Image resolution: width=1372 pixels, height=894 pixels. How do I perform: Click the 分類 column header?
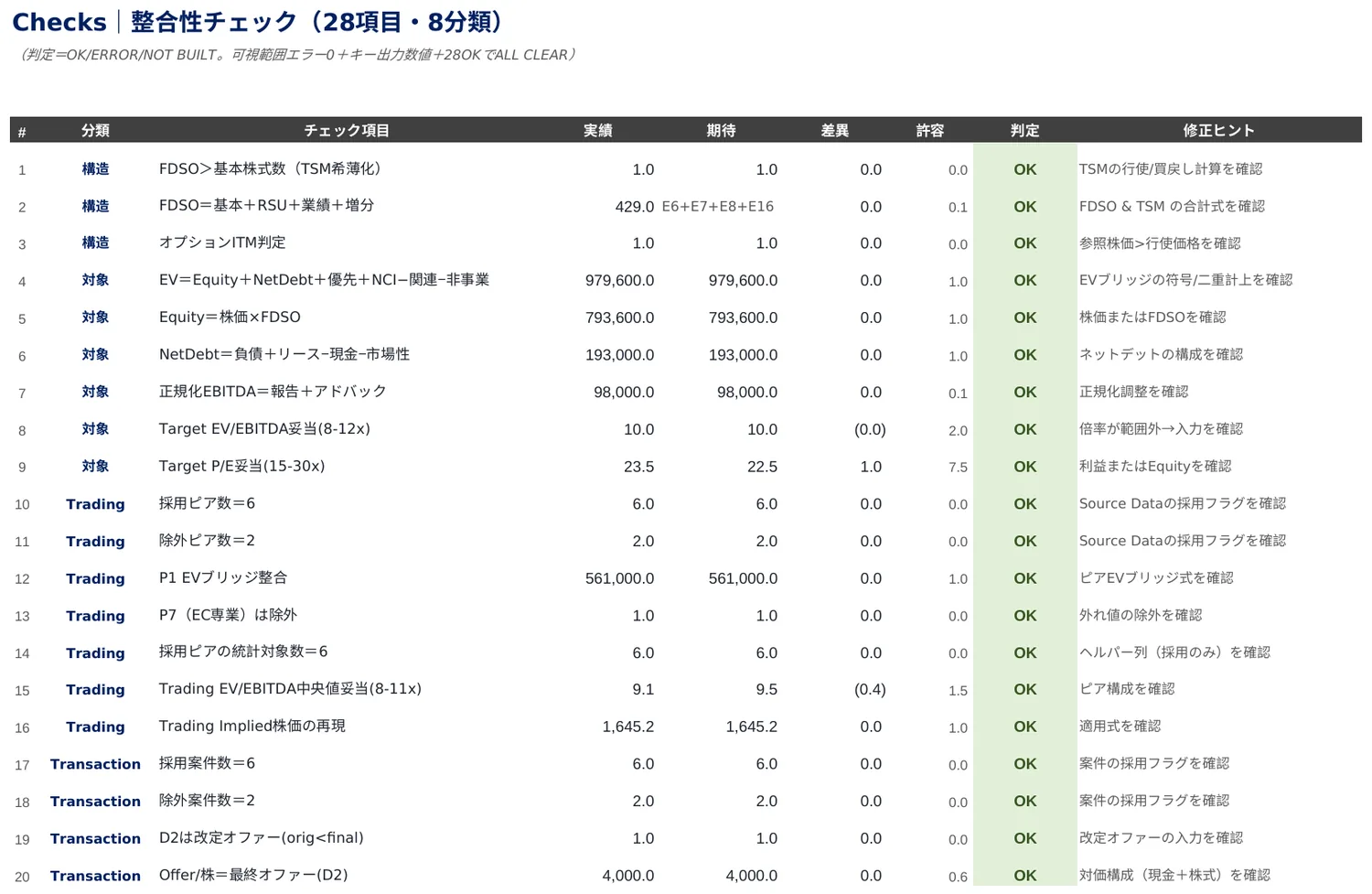95,131
